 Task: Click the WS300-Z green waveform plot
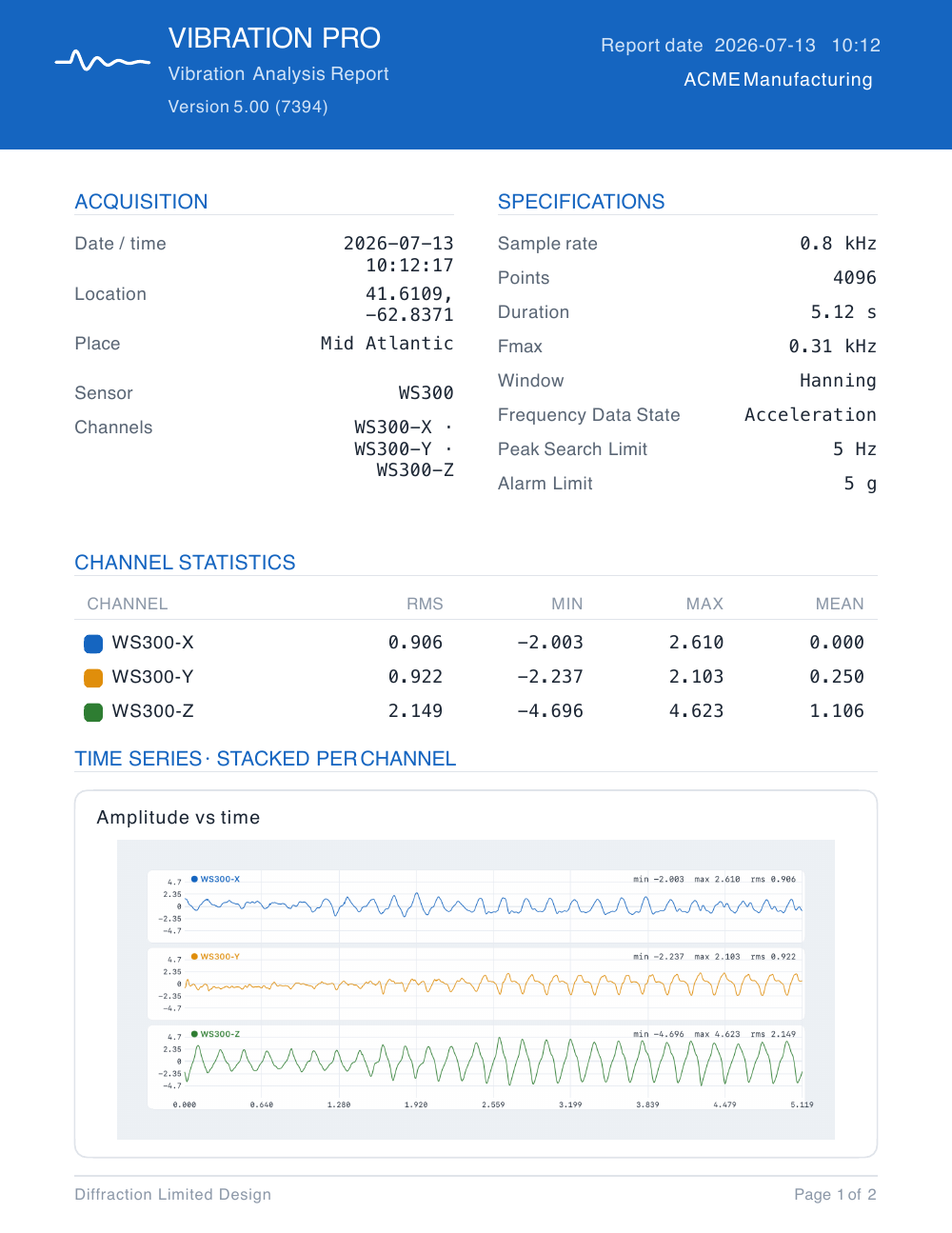click(493, 1062)
